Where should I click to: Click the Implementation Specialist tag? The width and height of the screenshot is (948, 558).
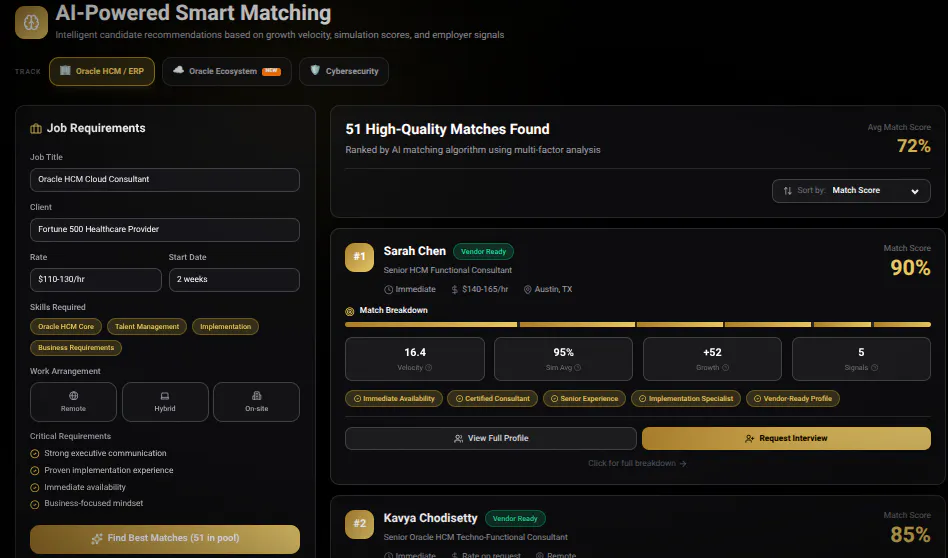686,399
